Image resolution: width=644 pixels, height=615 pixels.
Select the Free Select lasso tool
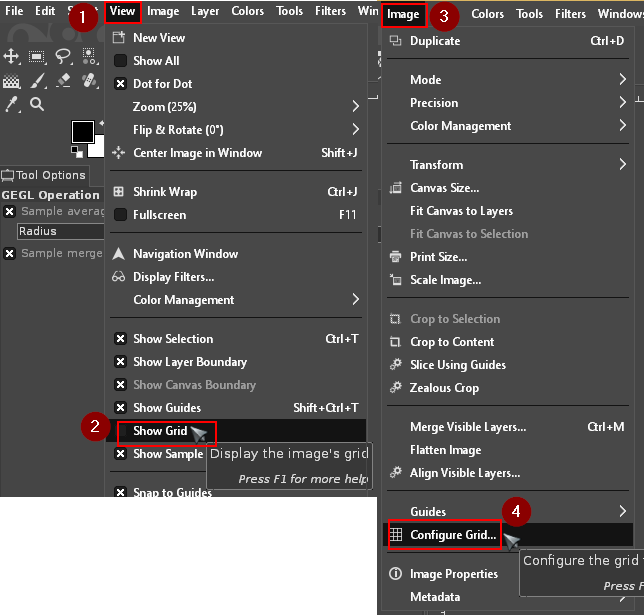coord(63,57)
